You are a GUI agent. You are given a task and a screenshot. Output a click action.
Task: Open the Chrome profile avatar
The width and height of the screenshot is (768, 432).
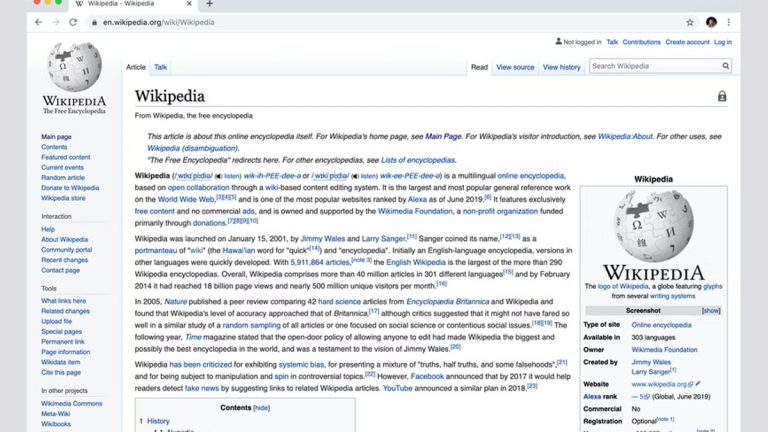coord(711,22)
